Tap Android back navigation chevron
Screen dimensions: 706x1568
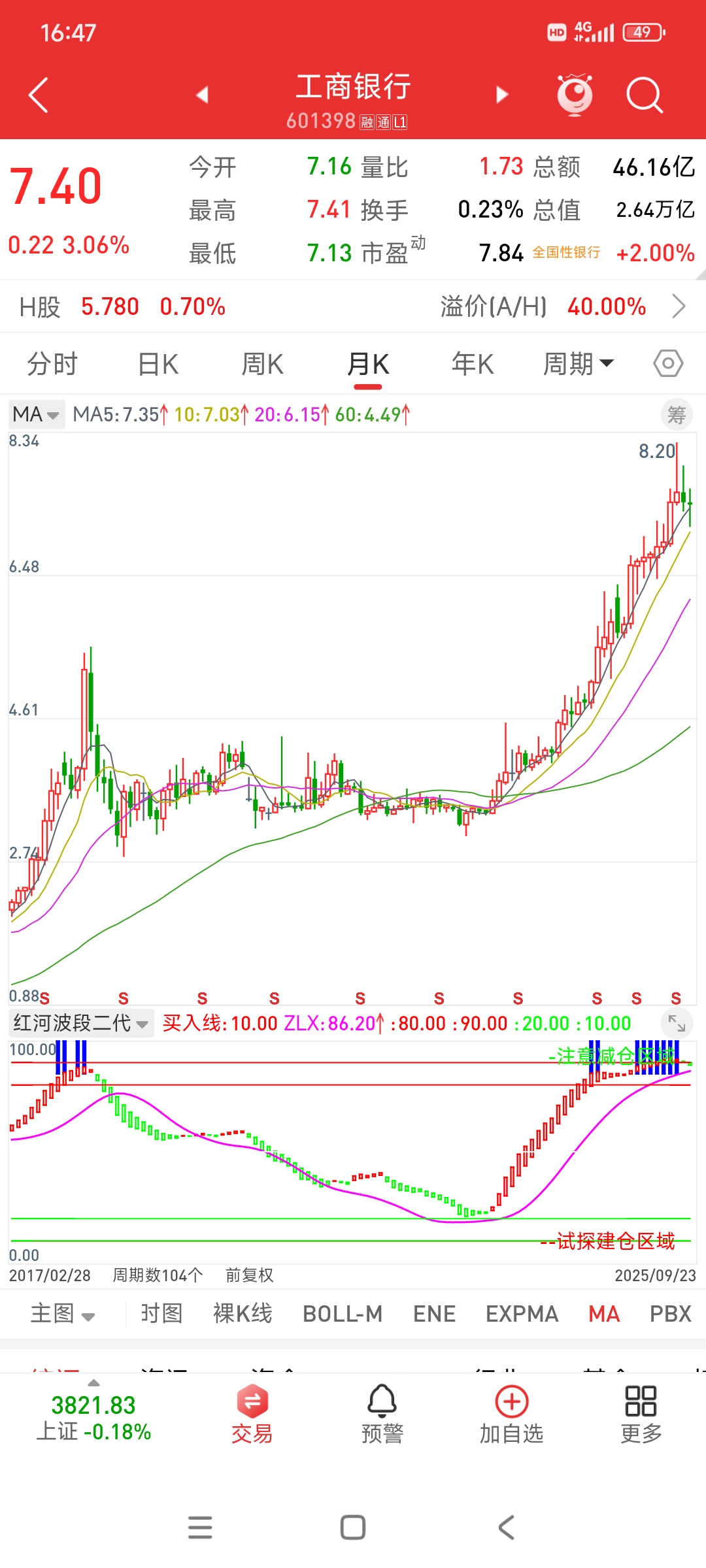(506, 1527)
